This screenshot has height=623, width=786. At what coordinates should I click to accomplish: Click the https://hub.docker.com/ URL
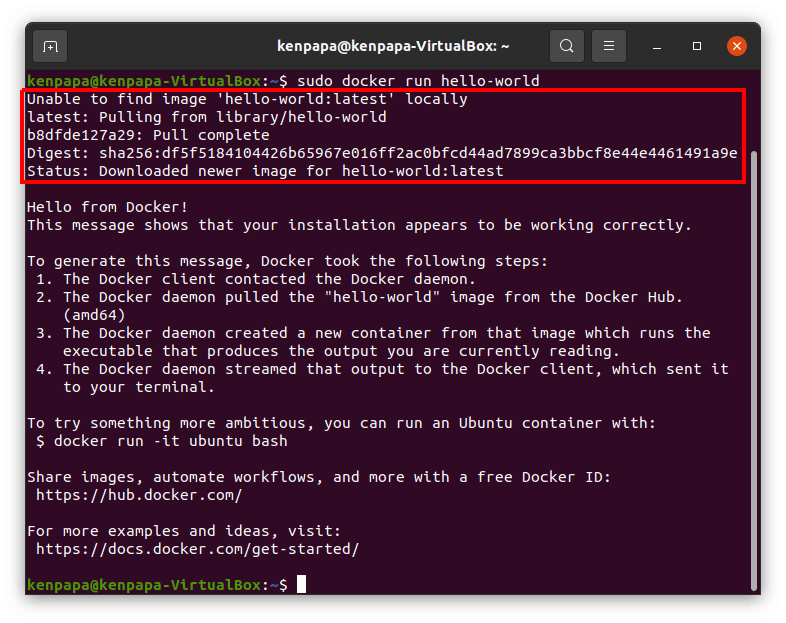coord(139,495)
